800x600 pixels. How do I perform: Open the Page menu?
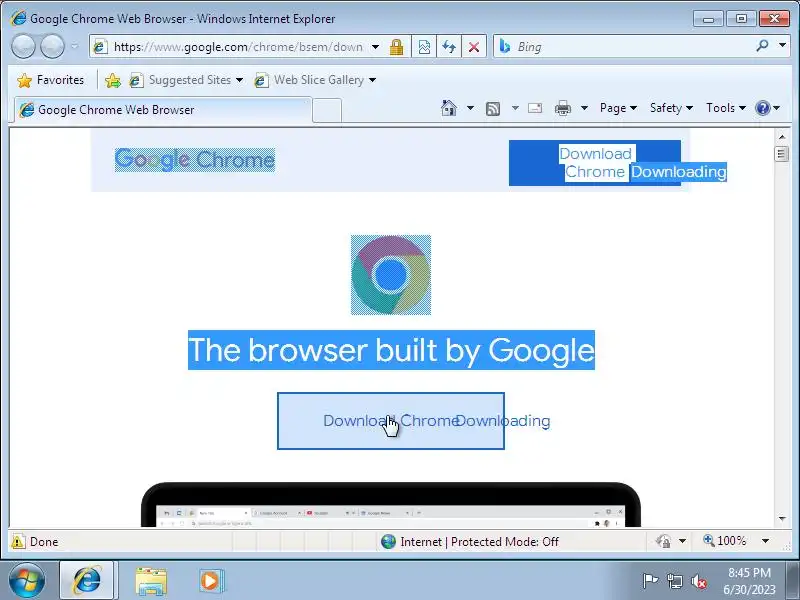coord(618,108)
